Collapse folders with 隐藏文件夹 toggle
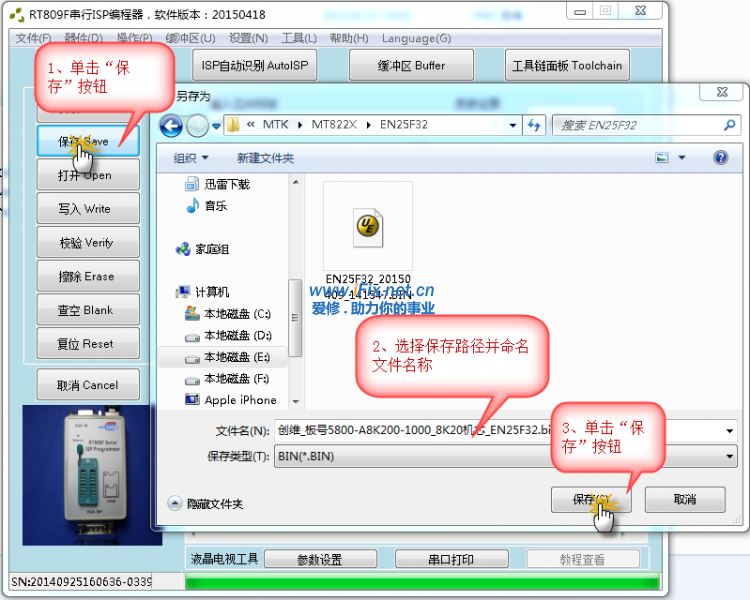The height and width of the screenshot is (600, 750). click(x=206, y=504)
